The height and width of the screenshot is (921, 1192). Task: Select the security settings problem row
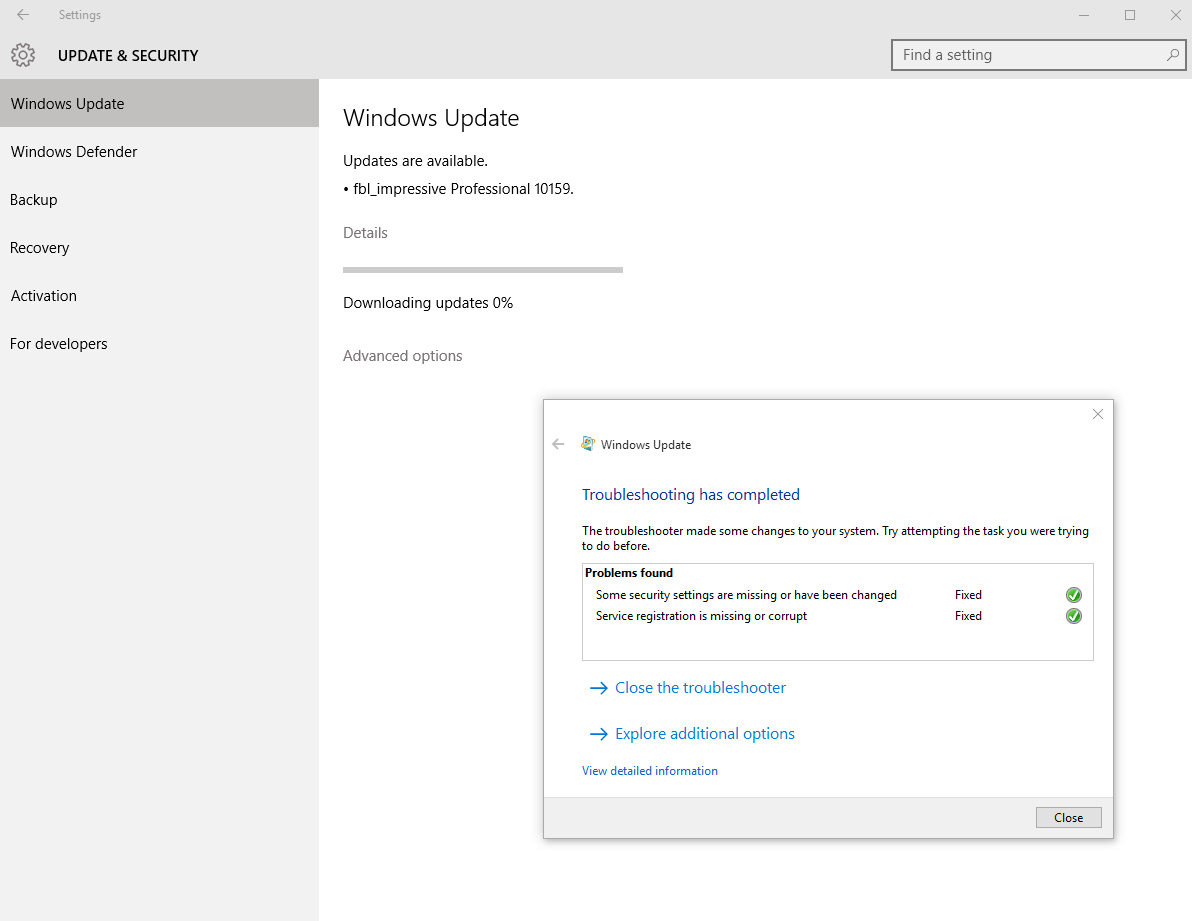[x=838, y=595]
